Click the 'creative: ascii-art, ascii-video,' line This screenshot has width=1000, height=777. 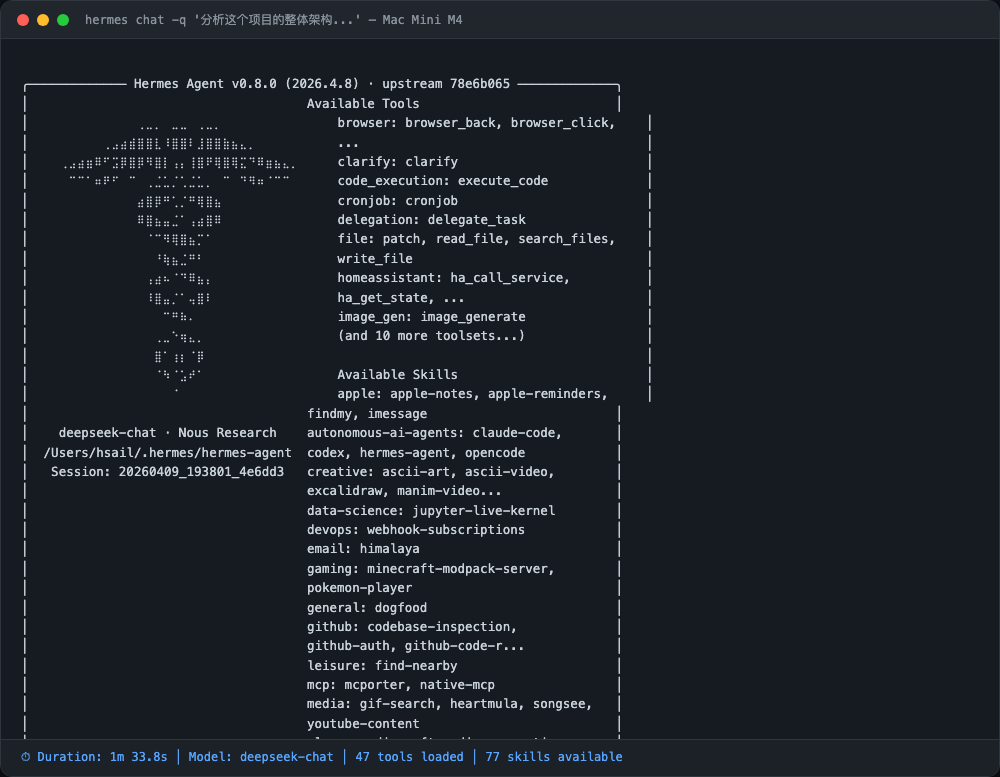click(x=430, y=471)
